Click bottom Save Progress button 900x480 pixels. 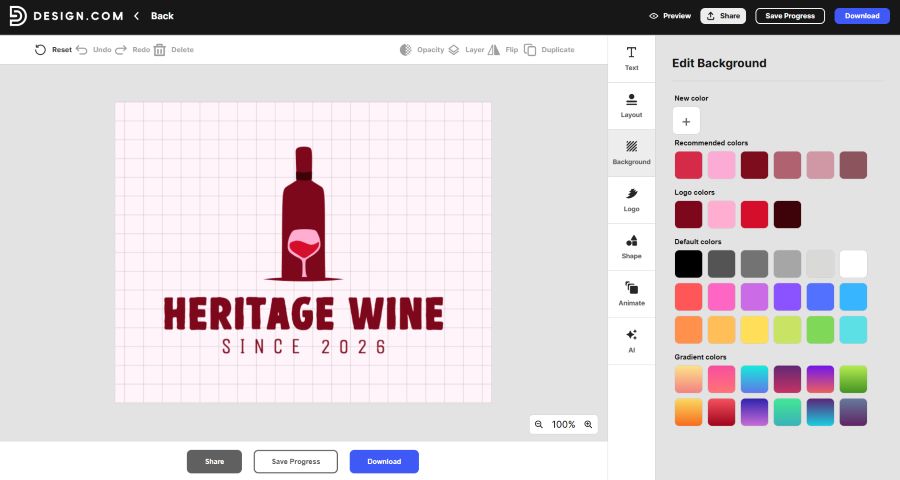[x=296, y=462]
